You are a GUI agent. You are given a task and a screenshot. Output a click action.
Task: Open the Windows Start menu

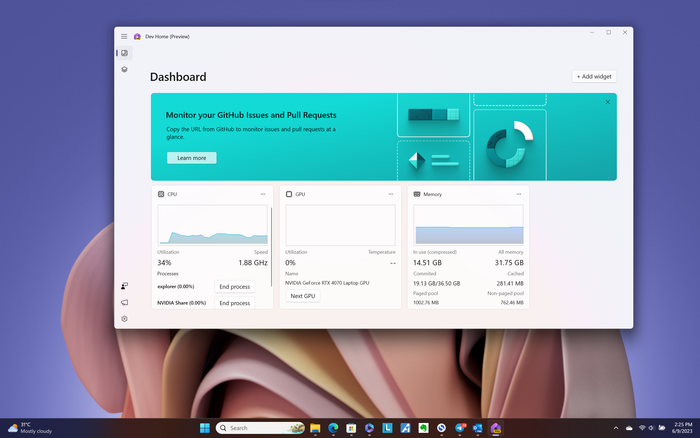coord(205,428)
